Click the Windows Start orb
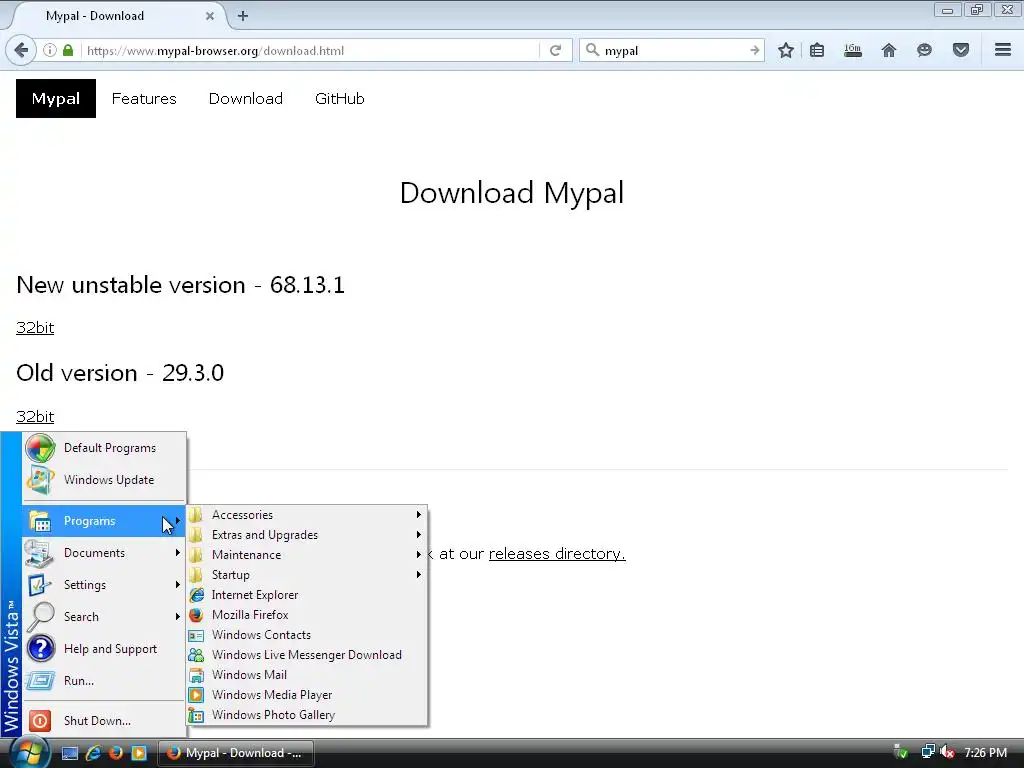The image size is (1024, 768). 29,752
